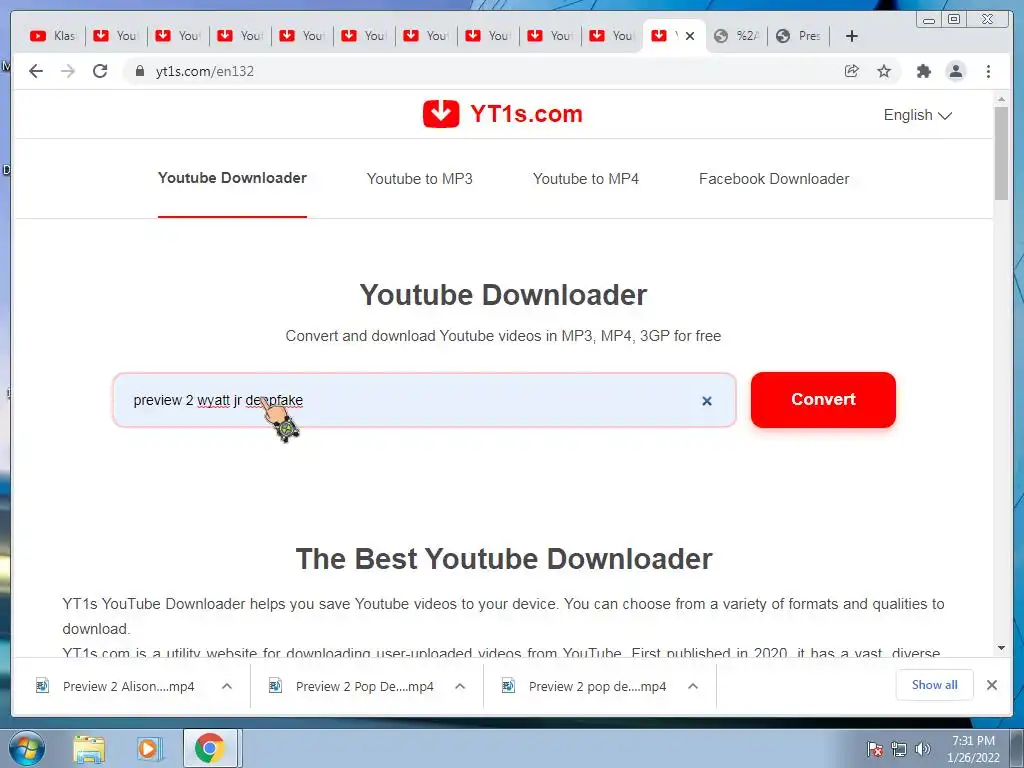Screen dimensions: 1024x768
Task: Open the Chrome profile avatar
Action: (956, 71)
